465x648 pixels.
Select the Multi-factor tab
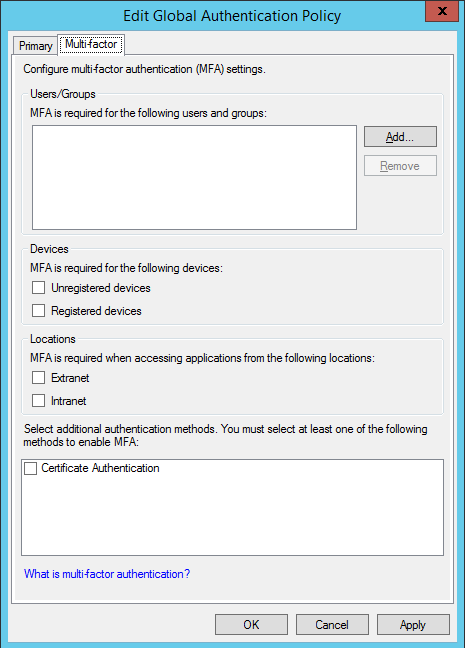91,44
